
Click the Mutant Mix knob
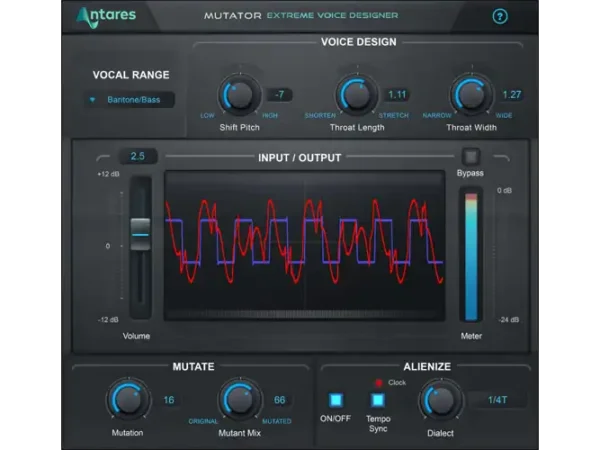coord(240,400)
